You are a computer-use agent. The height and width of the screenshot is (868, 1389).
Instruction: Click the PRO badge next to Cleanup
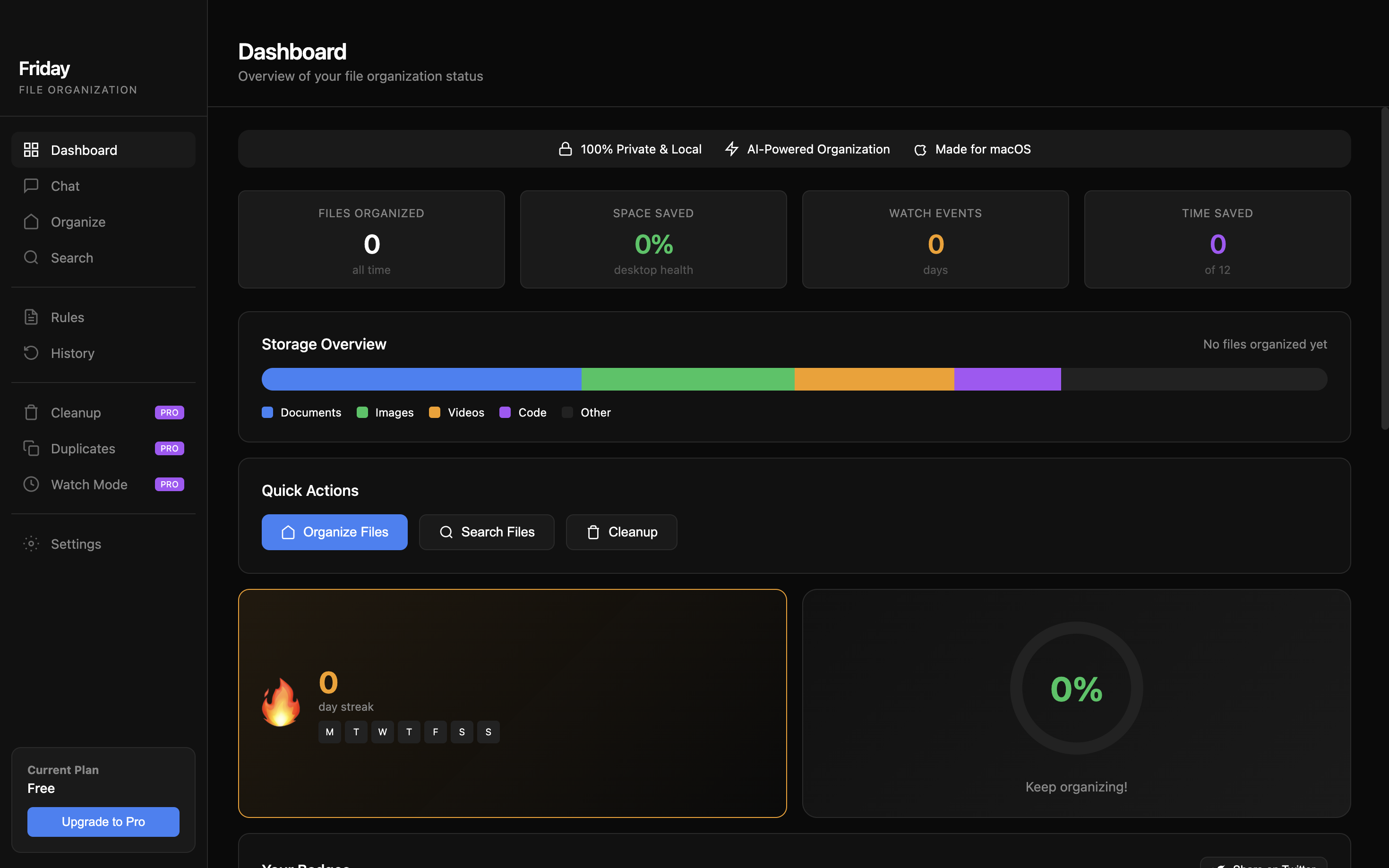click(169, 412)
